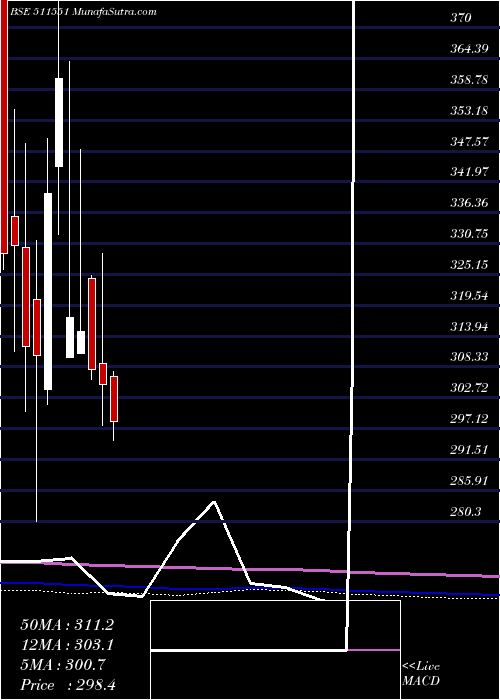Click the 297.12 price axis label
Viewport: 500px width, 700px height.
coord(469,419)
